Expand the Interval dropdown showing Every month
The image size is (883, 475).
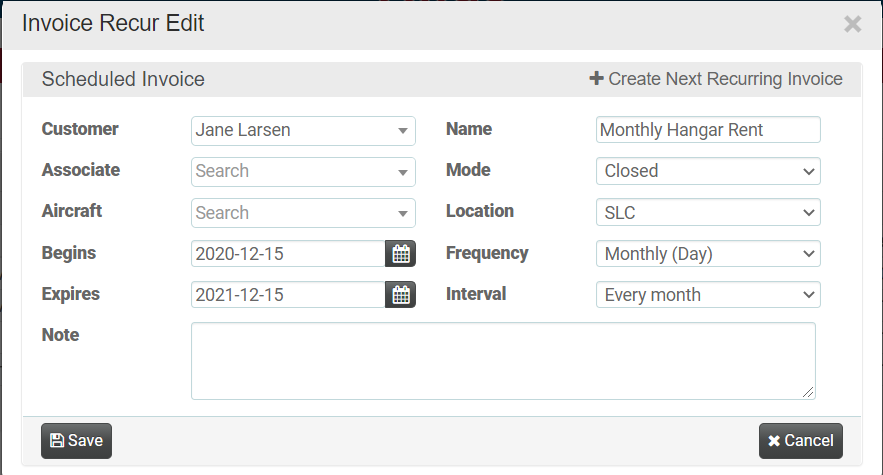point(708,295)
